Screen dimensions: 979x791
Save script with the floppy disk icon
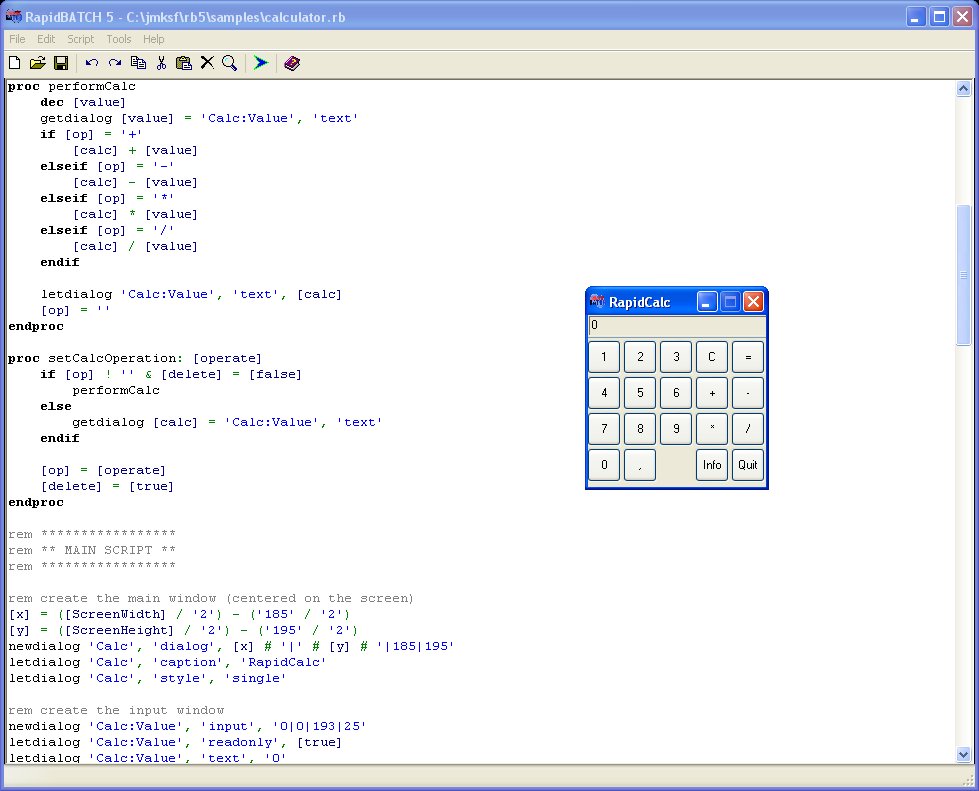tap(61, 63)
